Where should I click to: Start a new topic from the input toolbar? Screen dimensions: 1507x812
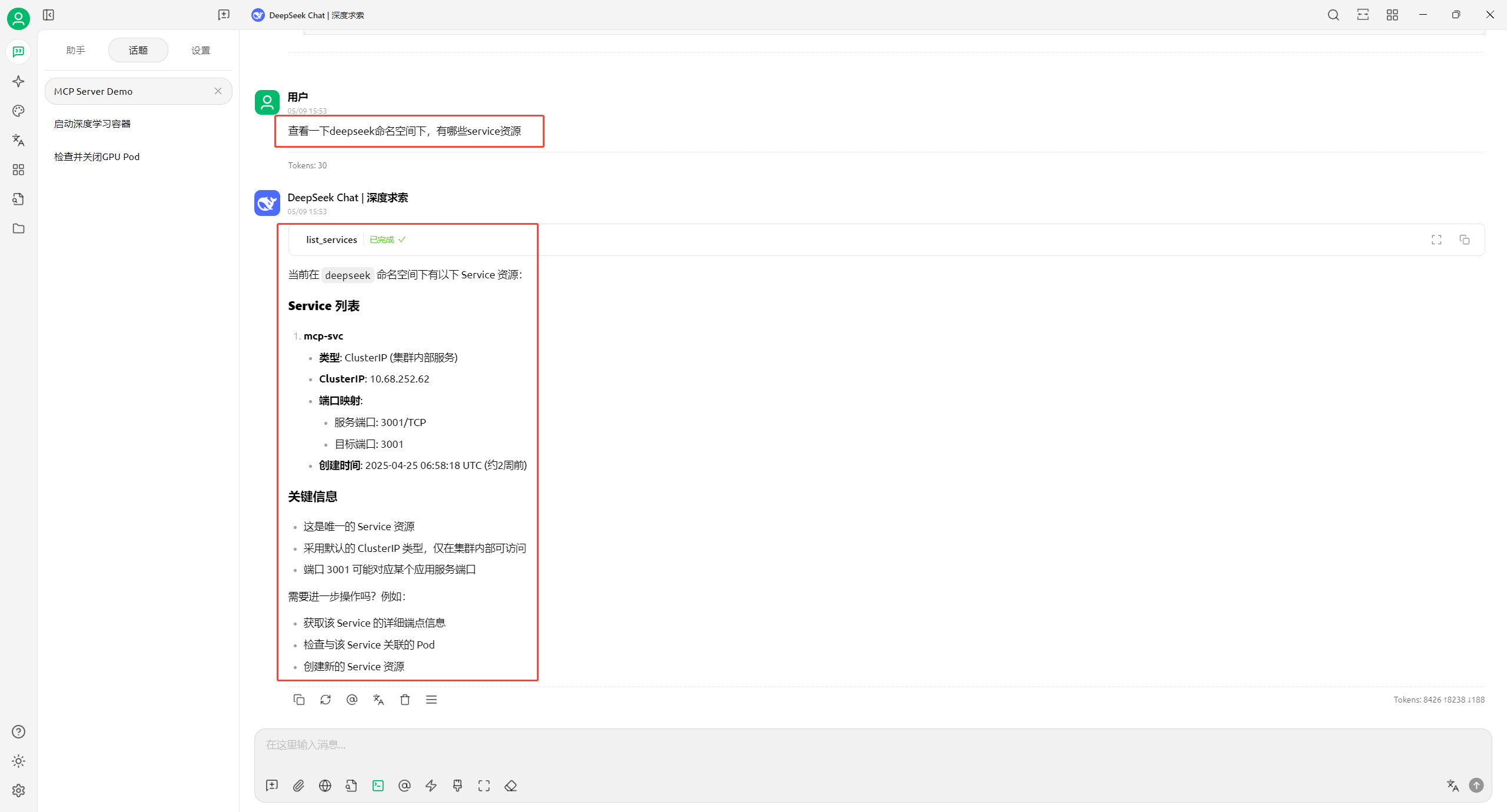click(272, 786)
